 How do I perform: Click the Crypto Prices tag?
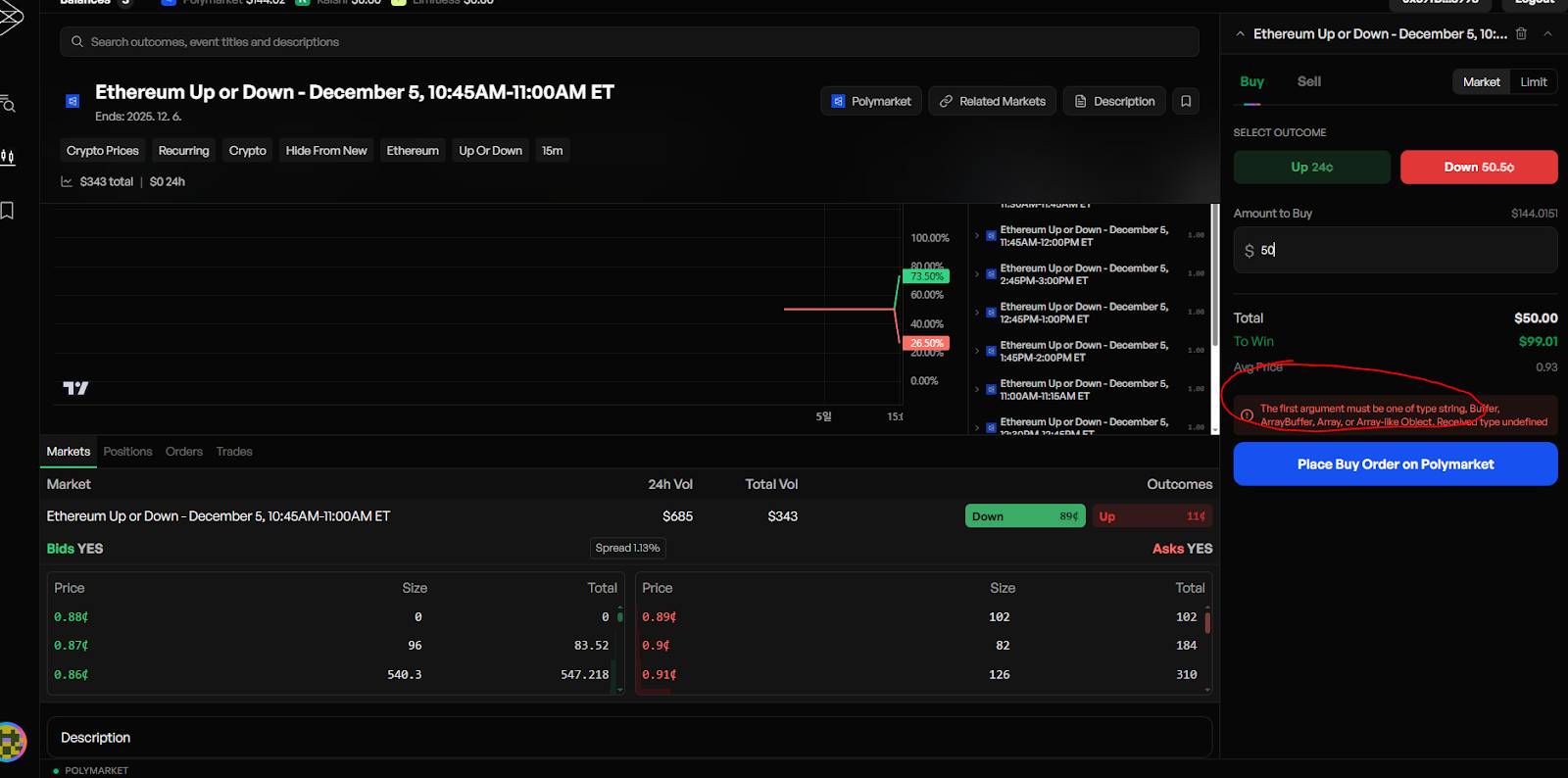[103, 151]
